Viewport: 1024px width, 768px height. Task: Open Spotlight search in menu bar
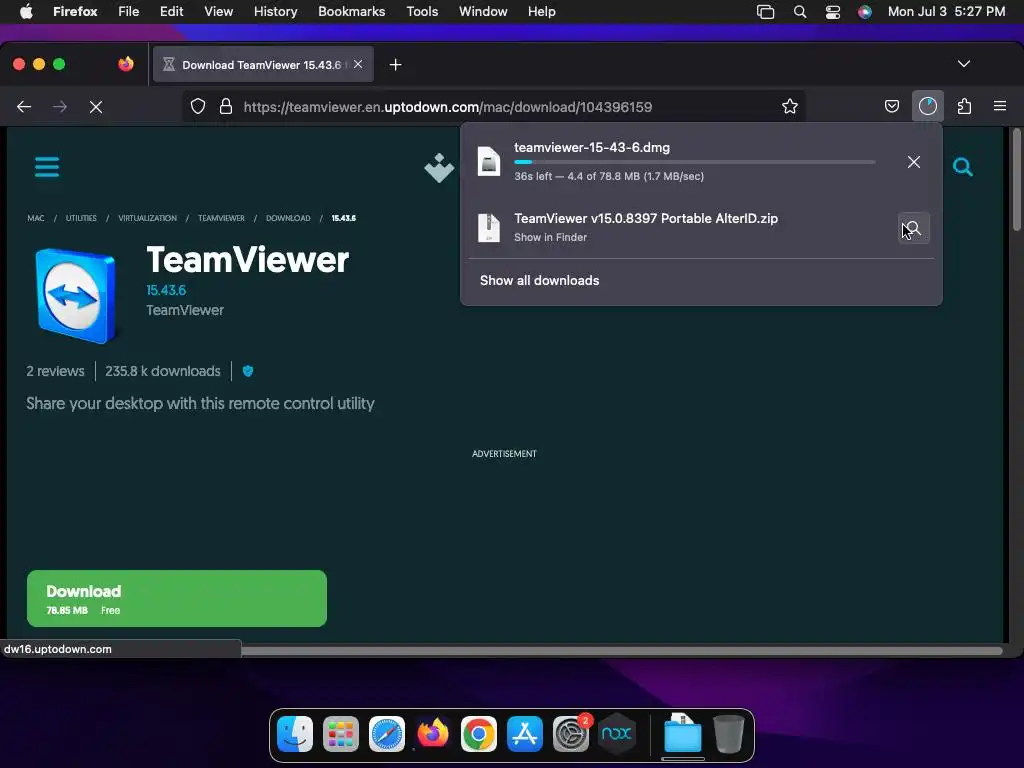click(799, 12)
